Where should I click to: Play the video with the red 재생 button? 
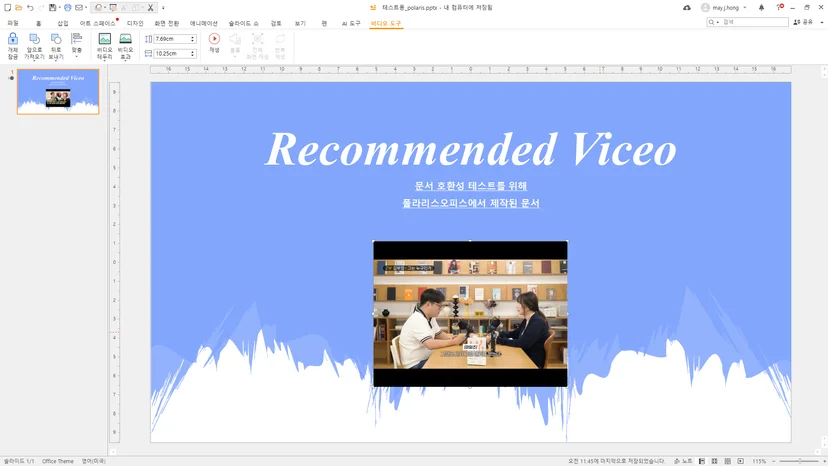[214, 39]
